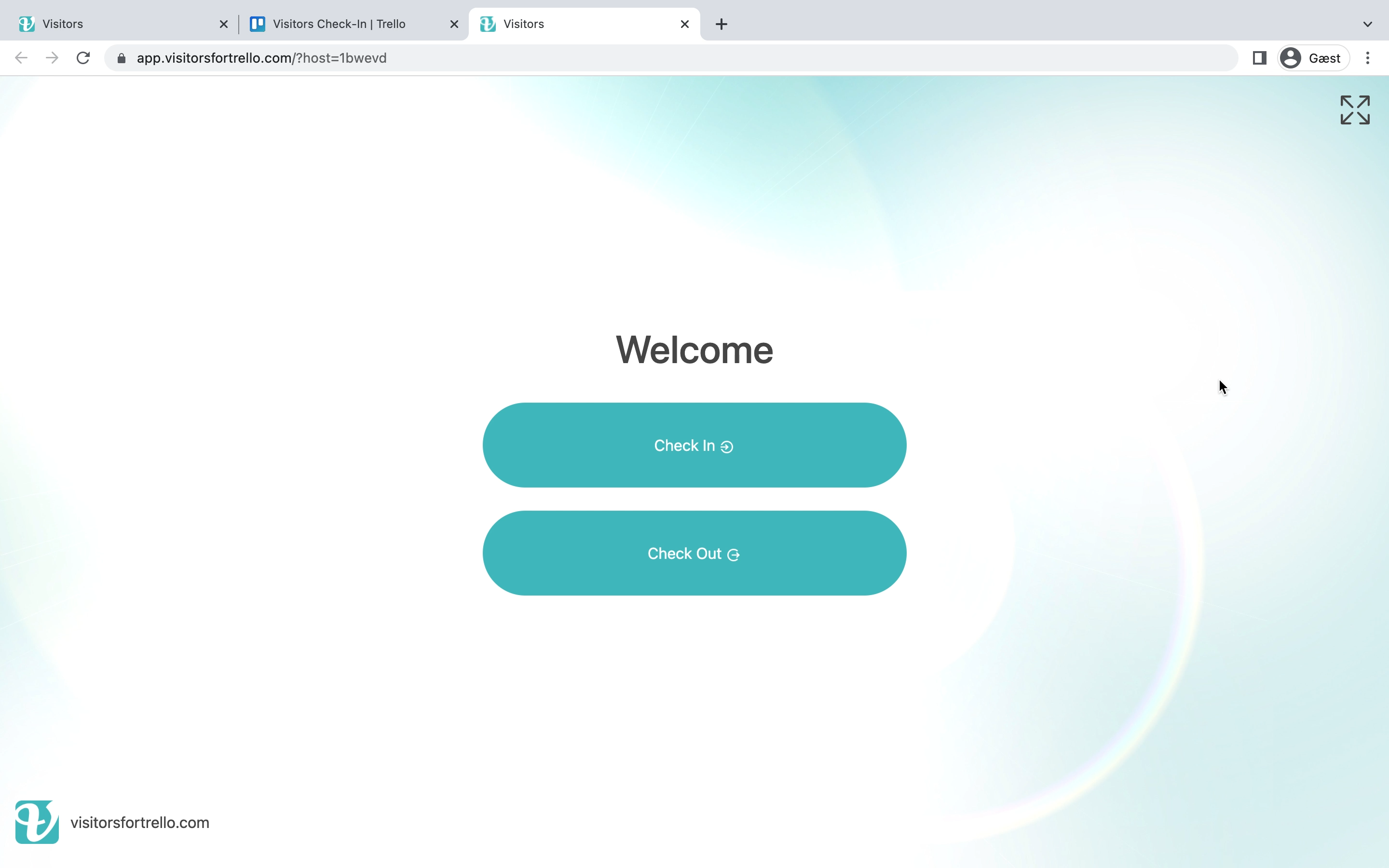
Task: Switch to the Visitors Check-In Trello tab
Action: point(354,24)
